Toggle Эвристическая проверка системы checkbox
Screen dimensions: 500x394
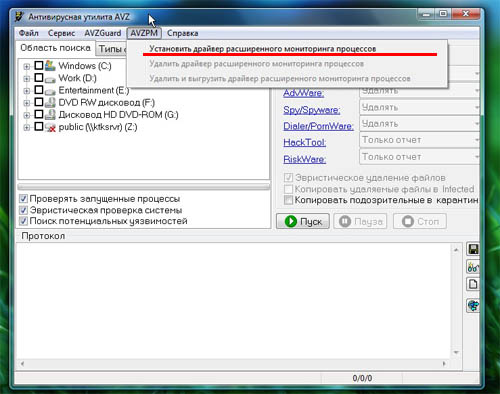(x=23, y=210)
